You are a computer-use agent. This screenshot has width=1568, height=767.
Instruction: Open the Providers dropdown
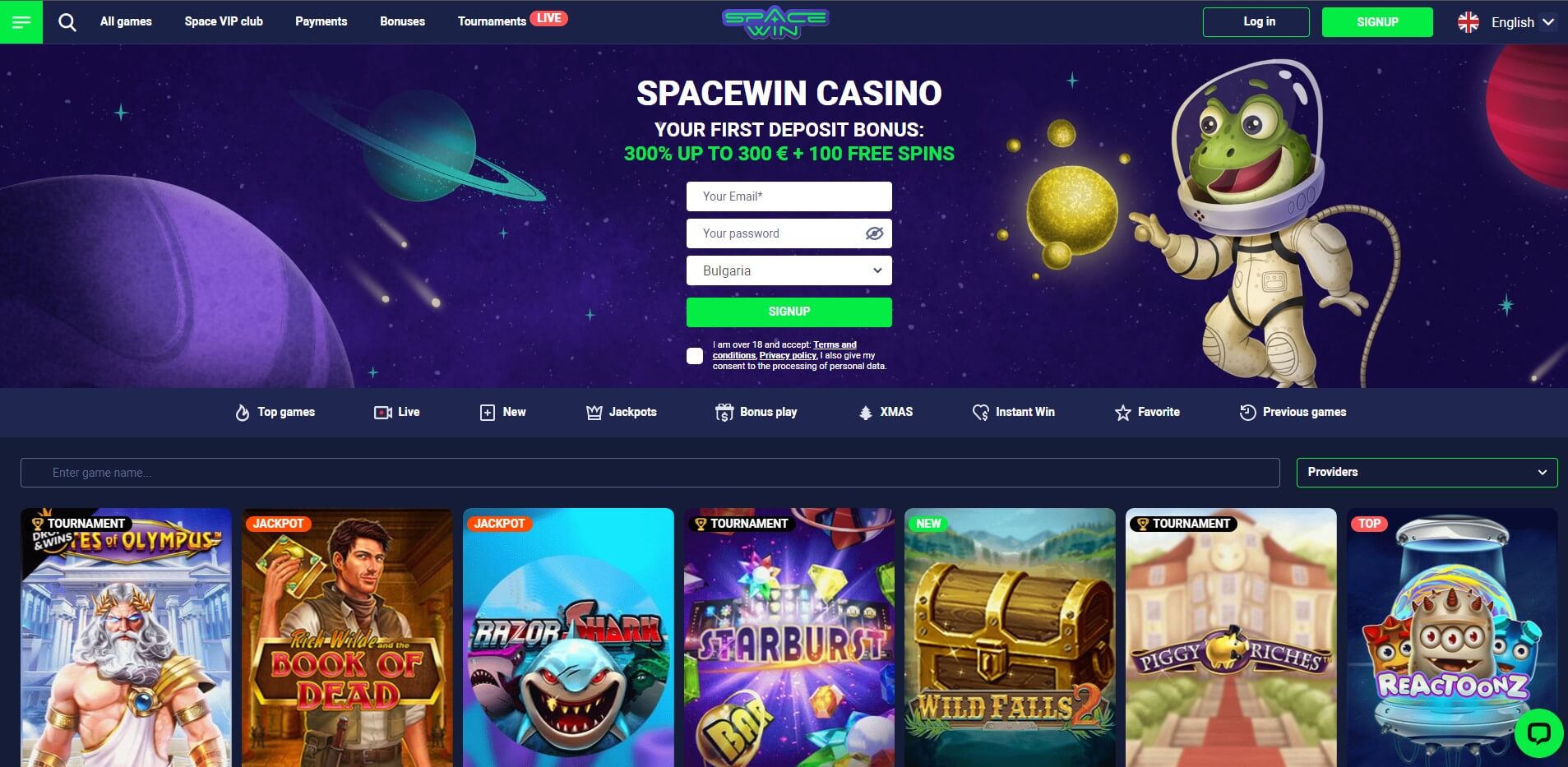pos(1427,472)
